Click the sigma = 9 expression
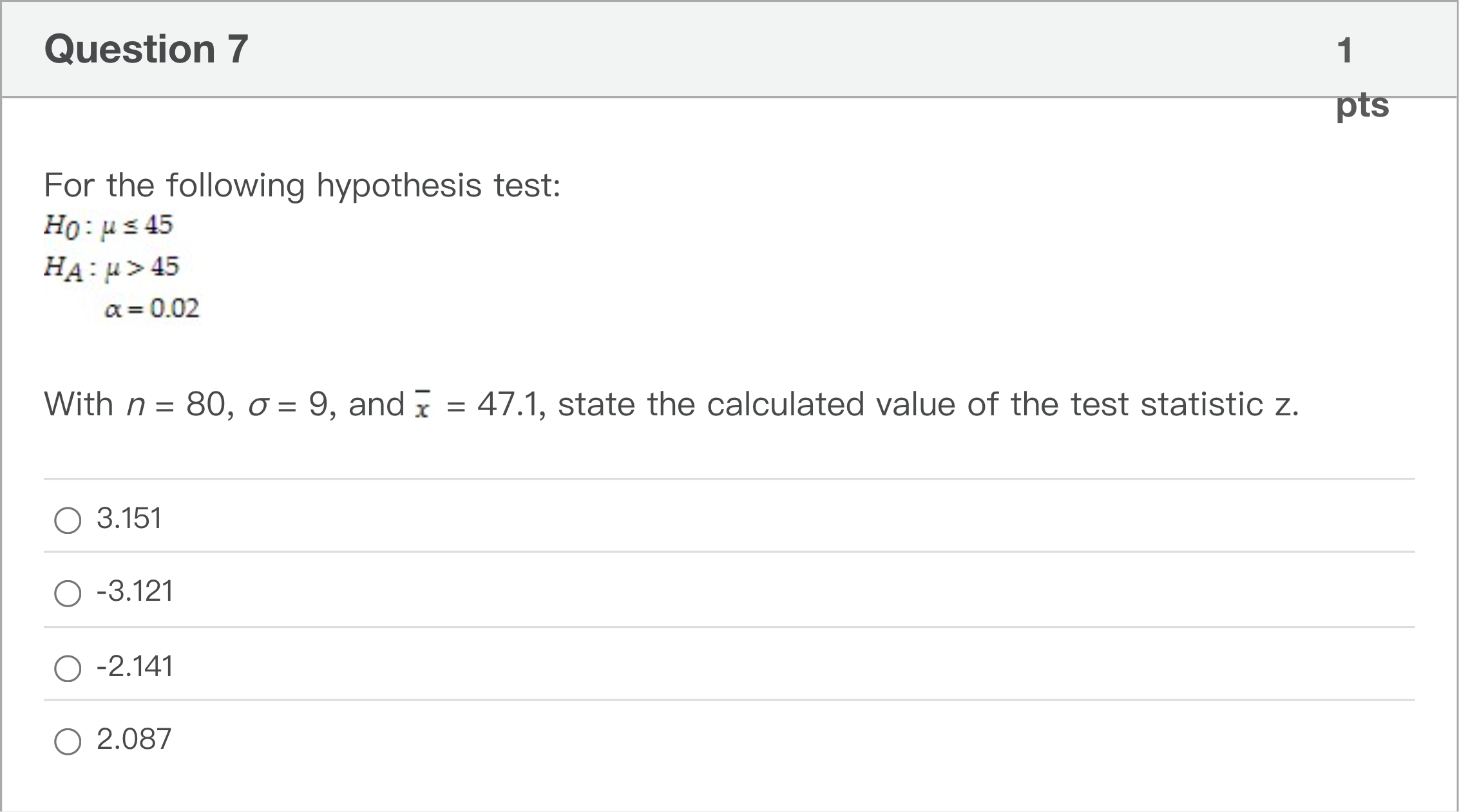1459x812 pixels. tap(287, 404)
